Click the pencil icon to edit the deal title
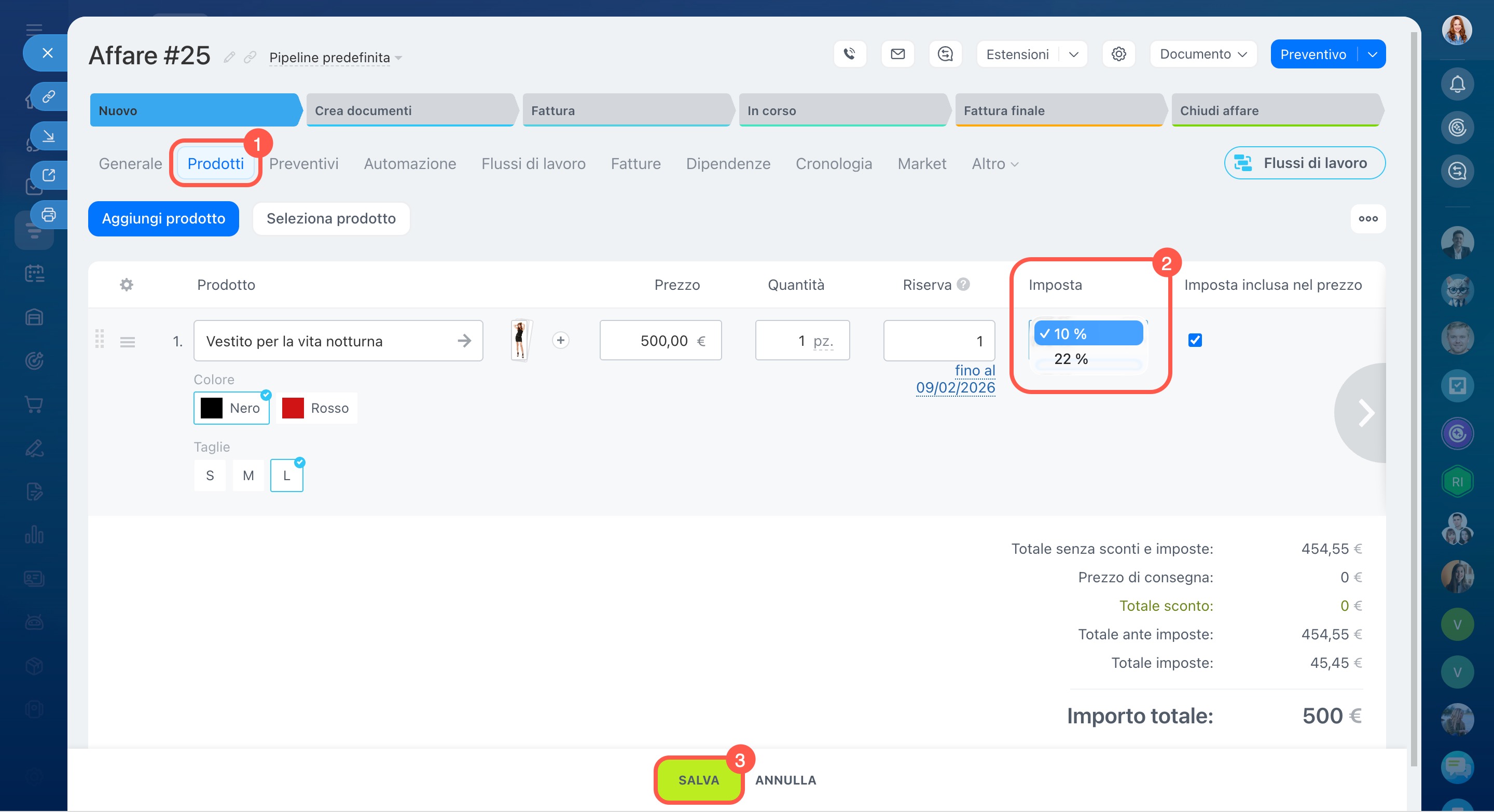The height and width of the screenshot is (812, 1494). coord(230,57)
